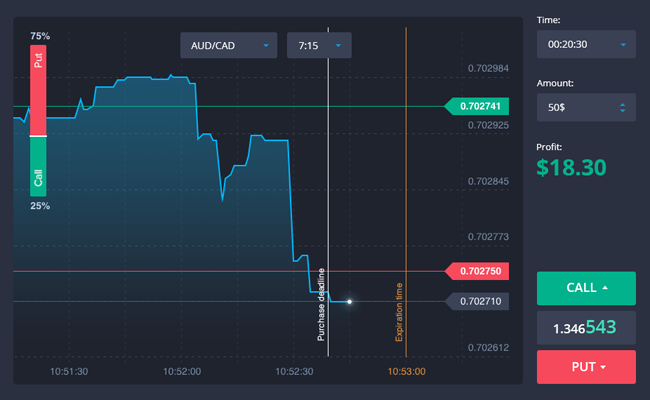This screenshot has height=400, width=650.
Task: Click the red PUT button
Action: click(586, 367)
